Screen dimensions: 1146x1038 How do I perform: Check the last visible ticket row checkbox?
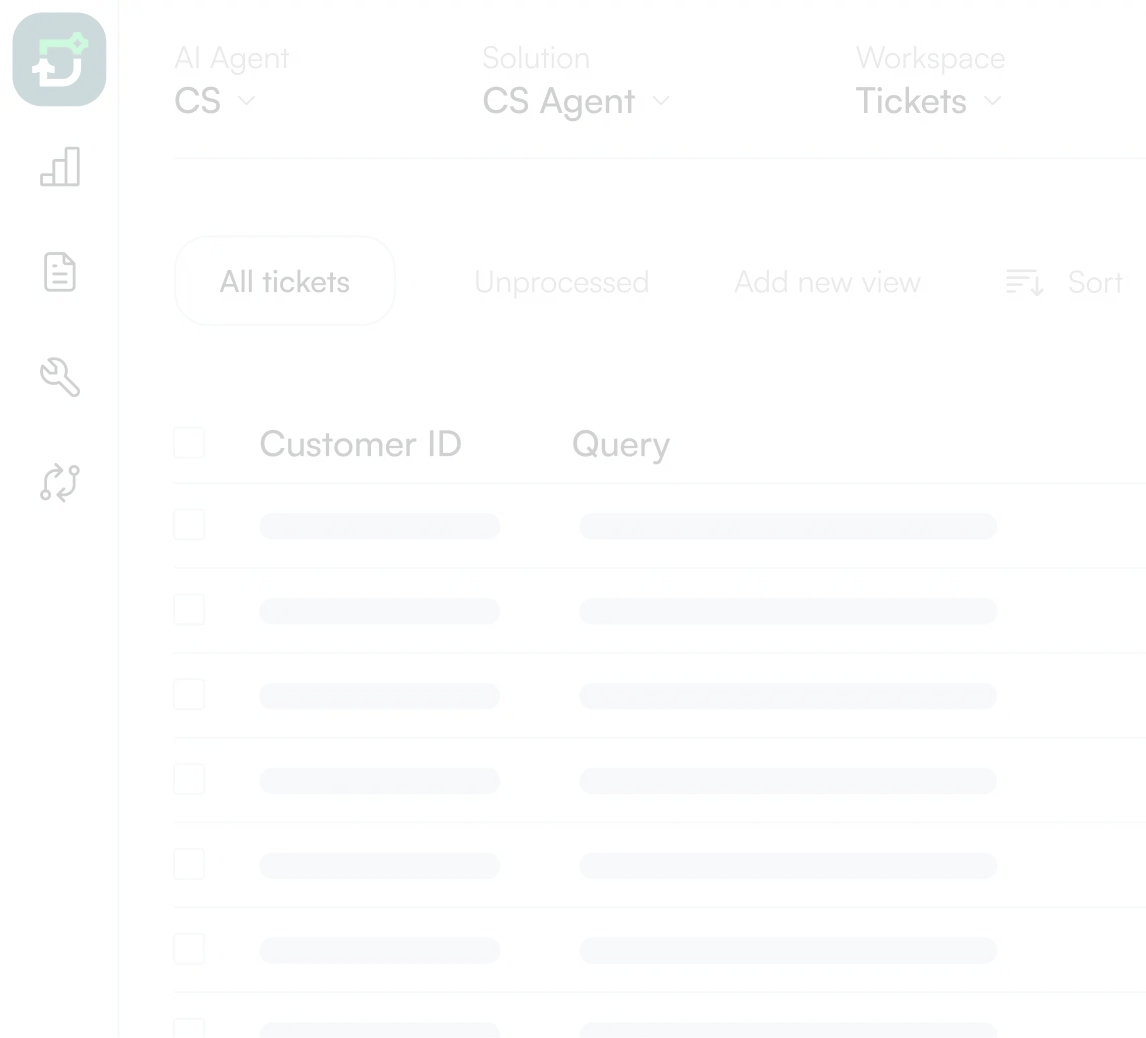click(189, 1028)
